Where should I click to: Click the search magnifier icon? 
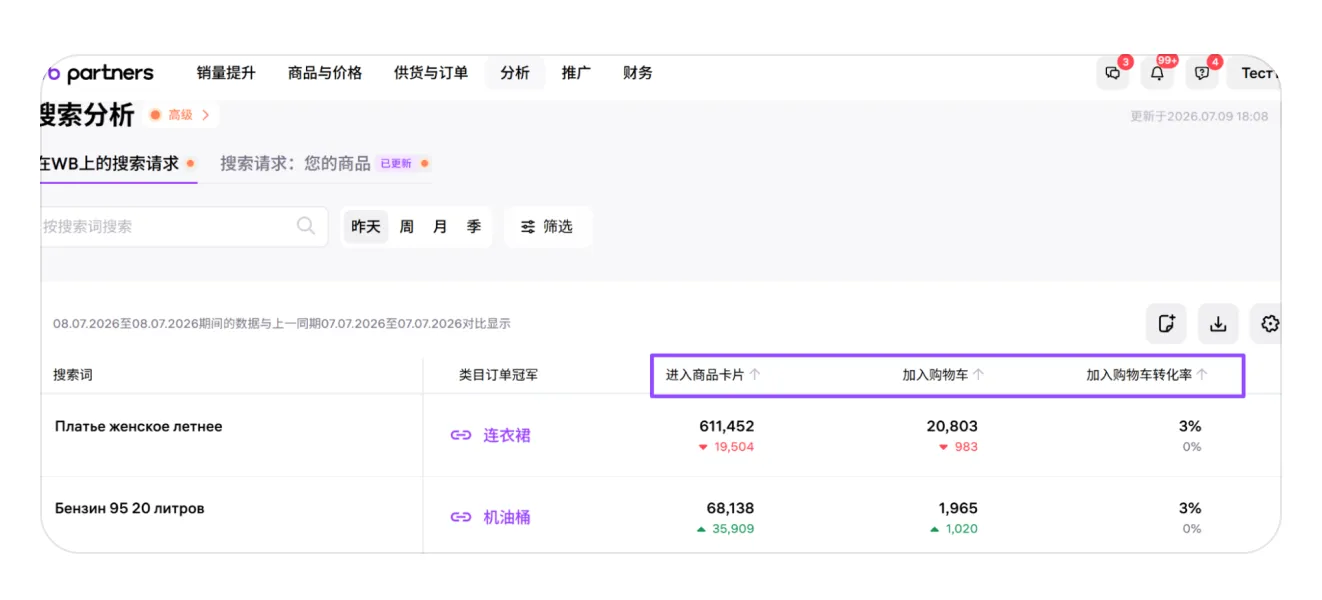(306, 226)
